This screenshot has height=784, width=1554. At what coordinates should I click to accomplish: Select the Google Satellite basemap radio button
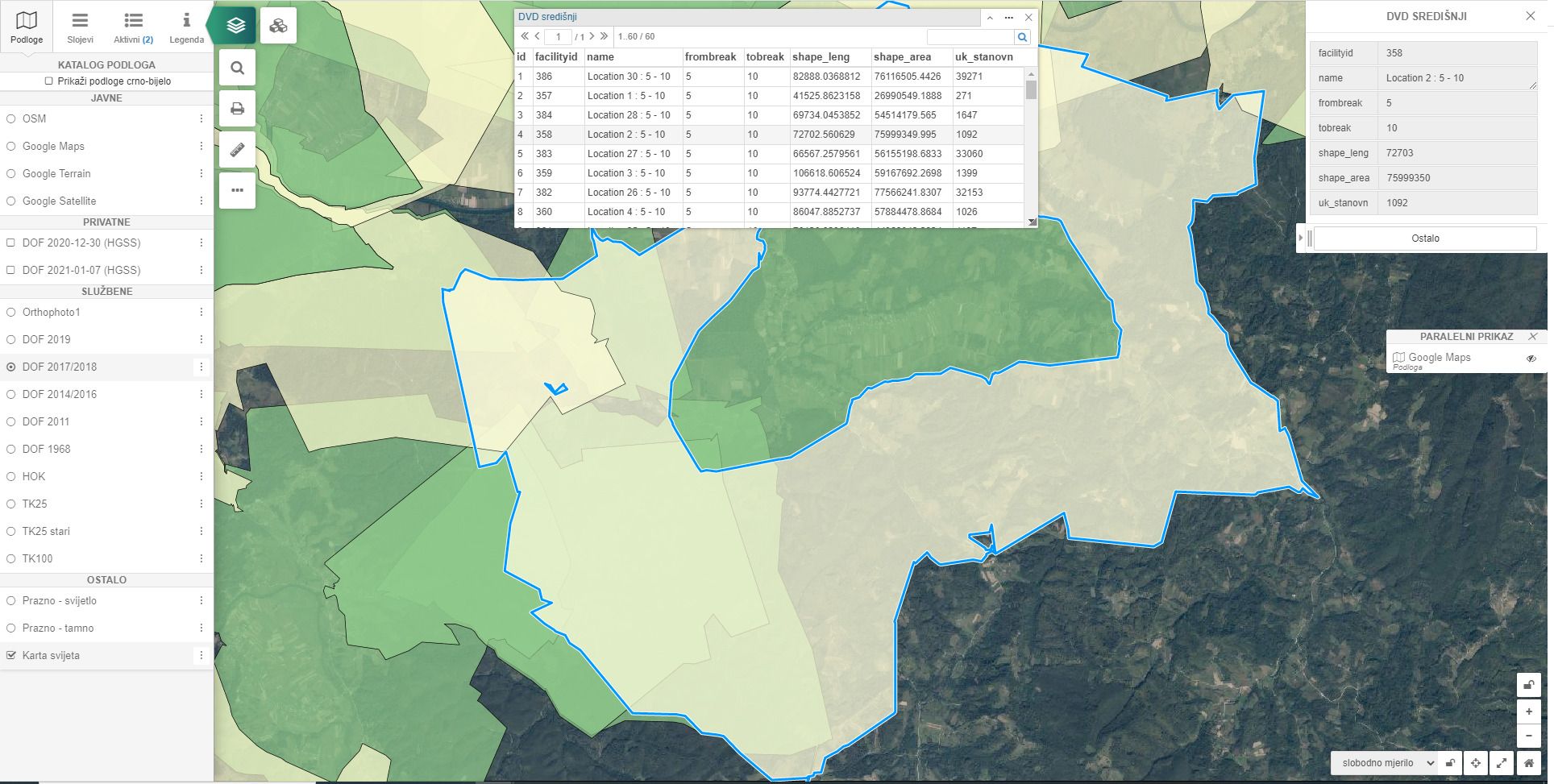click(x=11, y=201)
